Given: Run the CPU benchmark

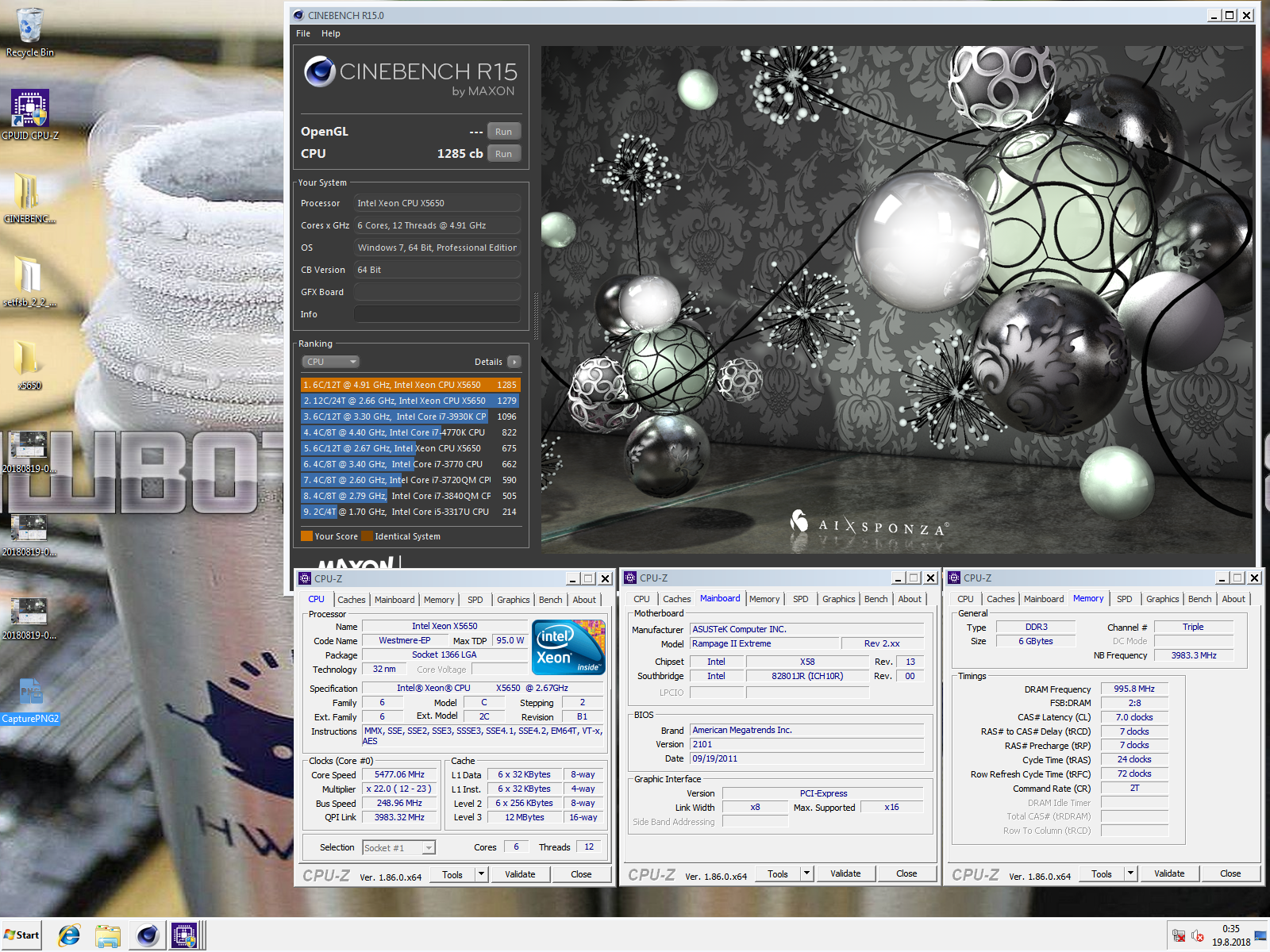Looking at the screenshot, I should (x=504, y=154).
